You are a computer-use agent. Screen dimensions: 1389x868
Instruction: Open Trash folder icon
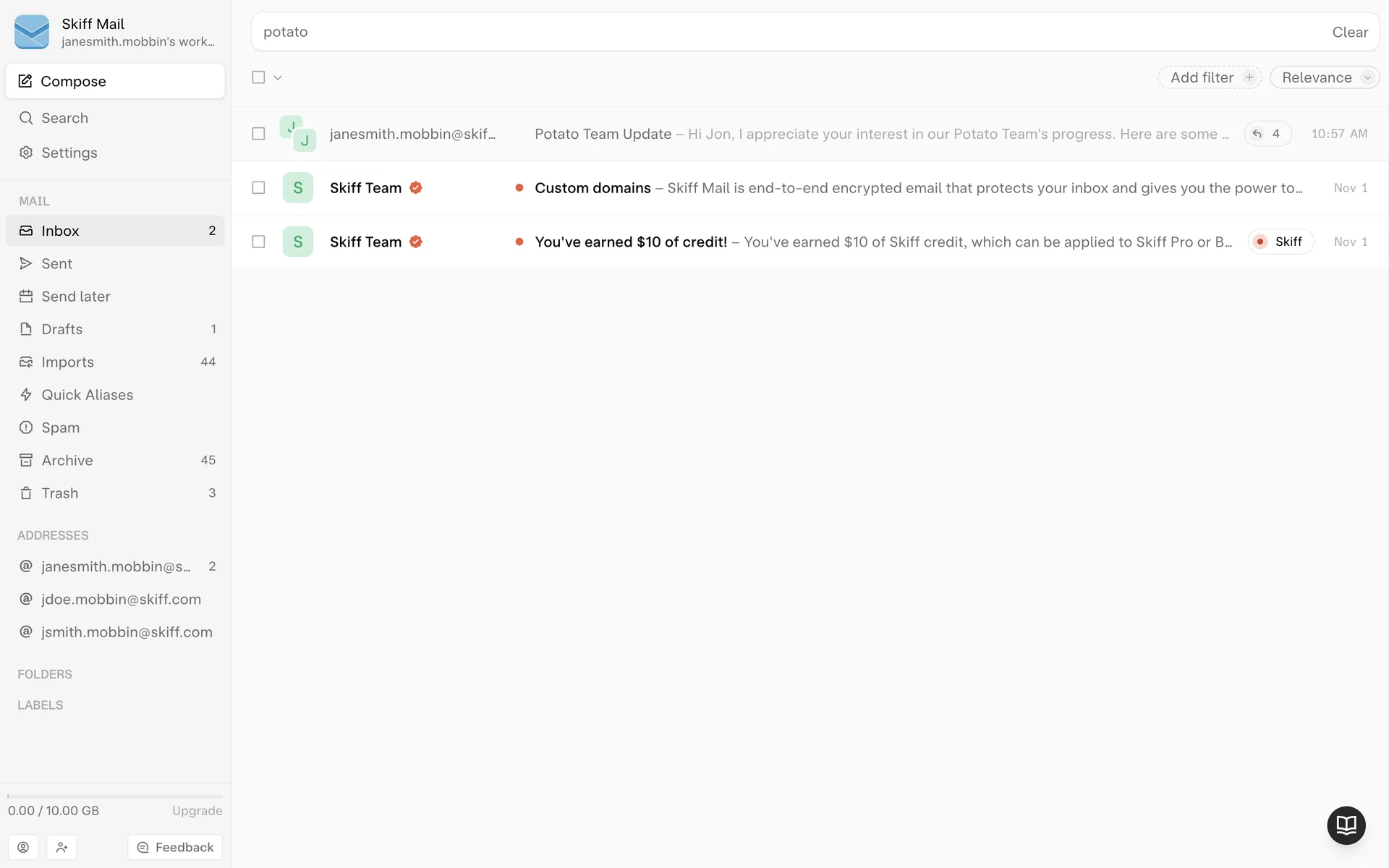click(x=26, y=493)
